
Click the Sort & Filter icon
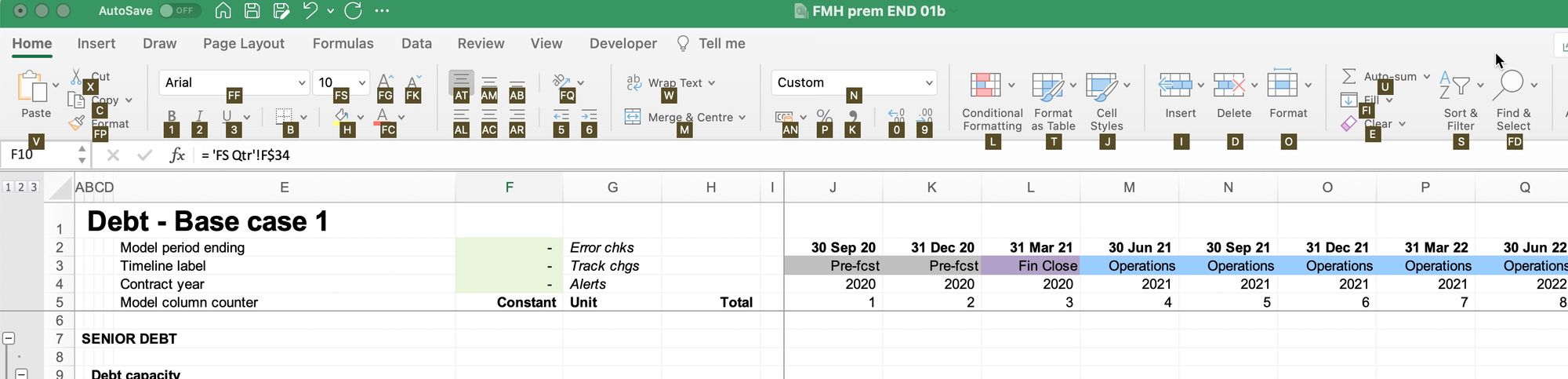1455,85
